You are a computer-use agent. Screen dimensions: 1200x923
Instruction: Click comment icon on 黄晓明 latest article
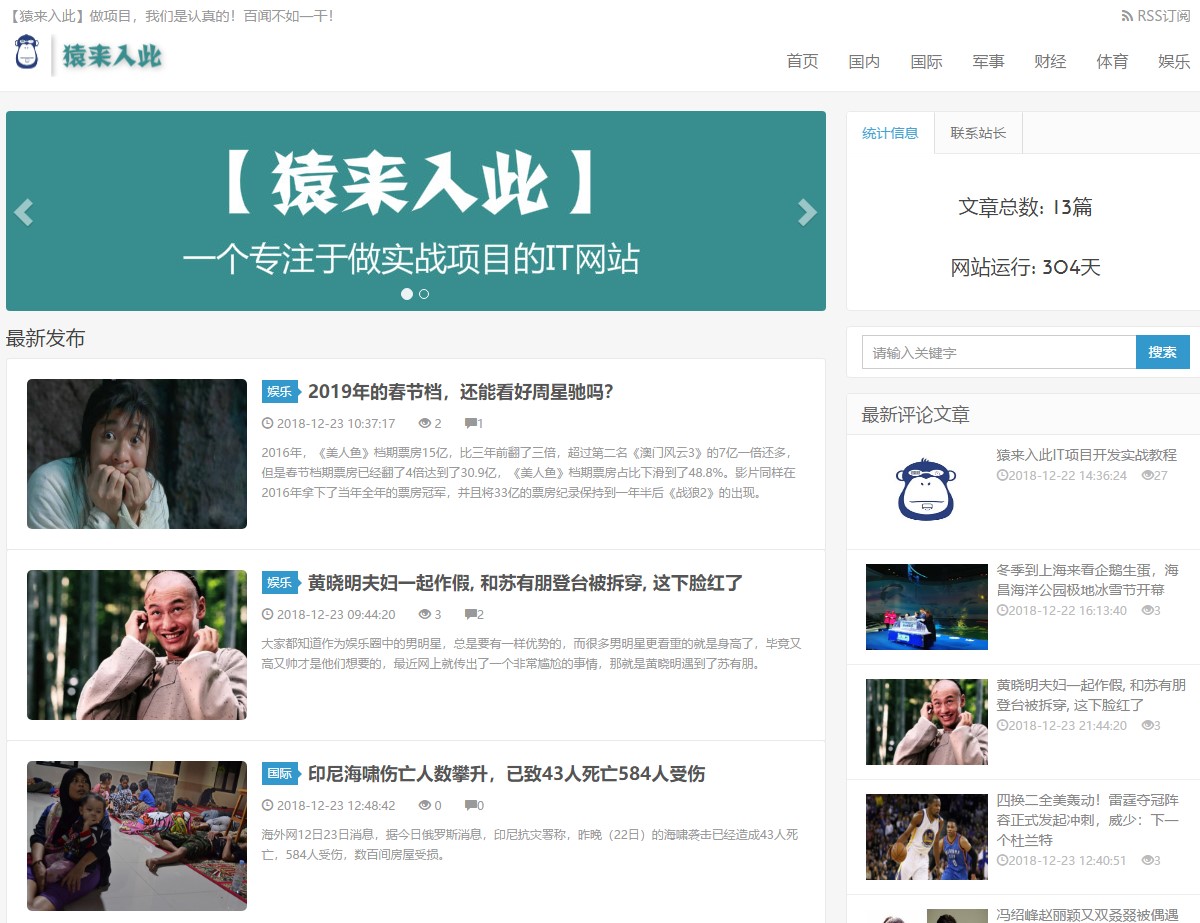click(x=470, y=614)
